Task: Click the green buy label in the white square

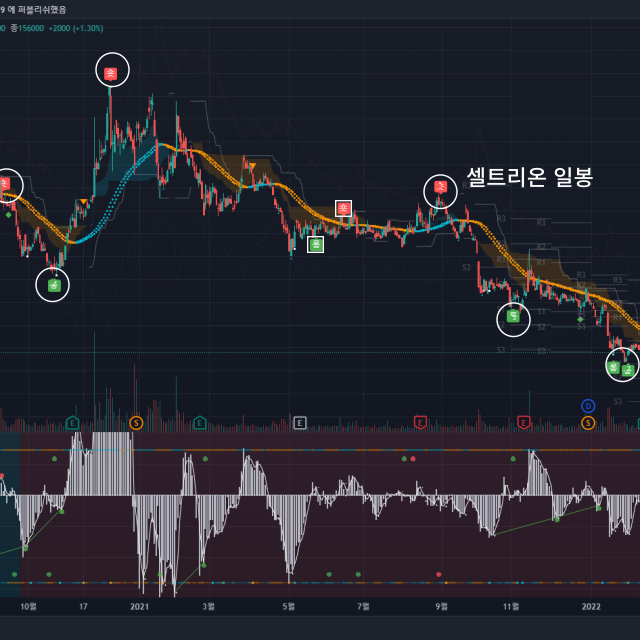Action: coord(316,244)
